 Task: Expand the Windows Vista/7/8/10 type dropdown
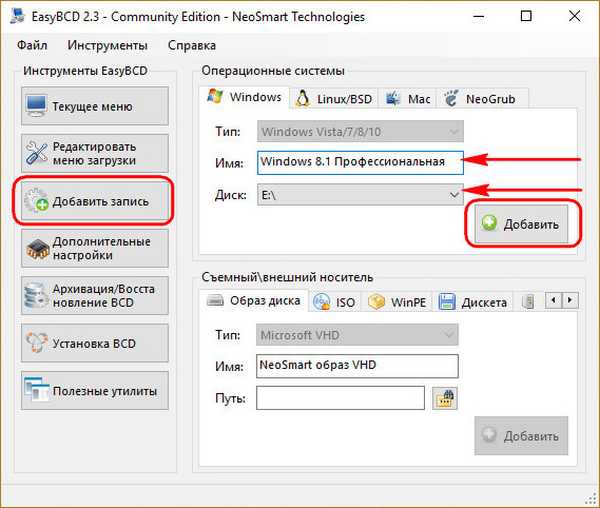coord(454,131)
